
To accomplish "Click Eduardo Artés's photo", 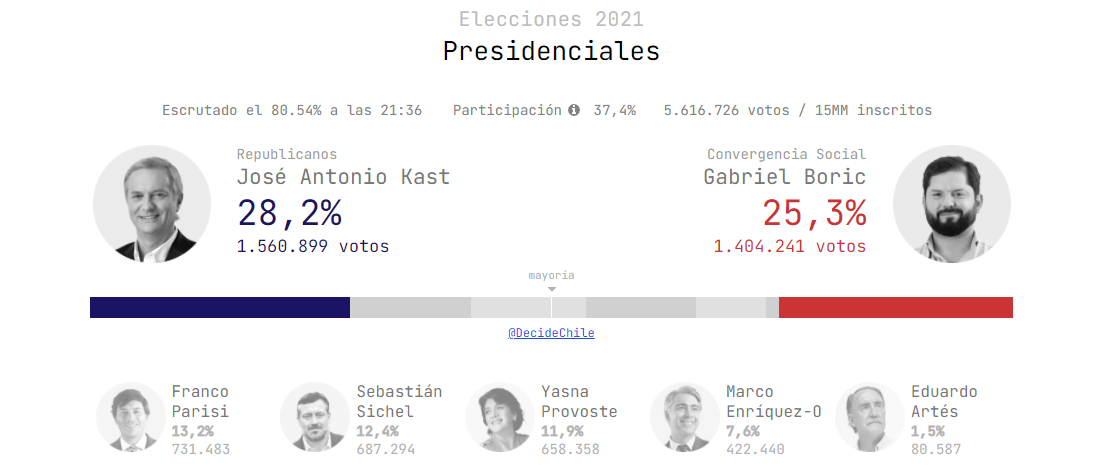I will [x=869, y=416].
